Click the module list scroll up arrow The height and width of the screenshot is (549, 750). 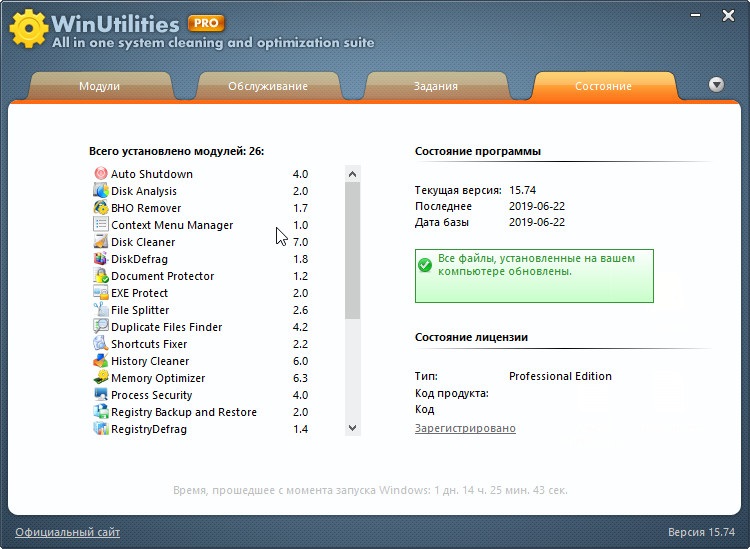[x=353, y=174]
